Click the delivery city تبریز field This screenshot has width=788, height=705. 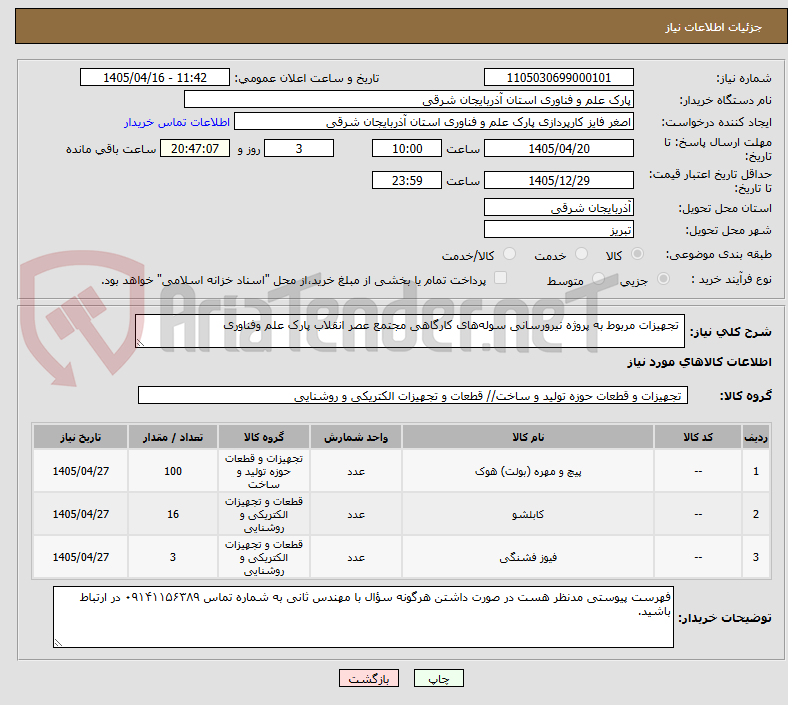tap(558, 229)
